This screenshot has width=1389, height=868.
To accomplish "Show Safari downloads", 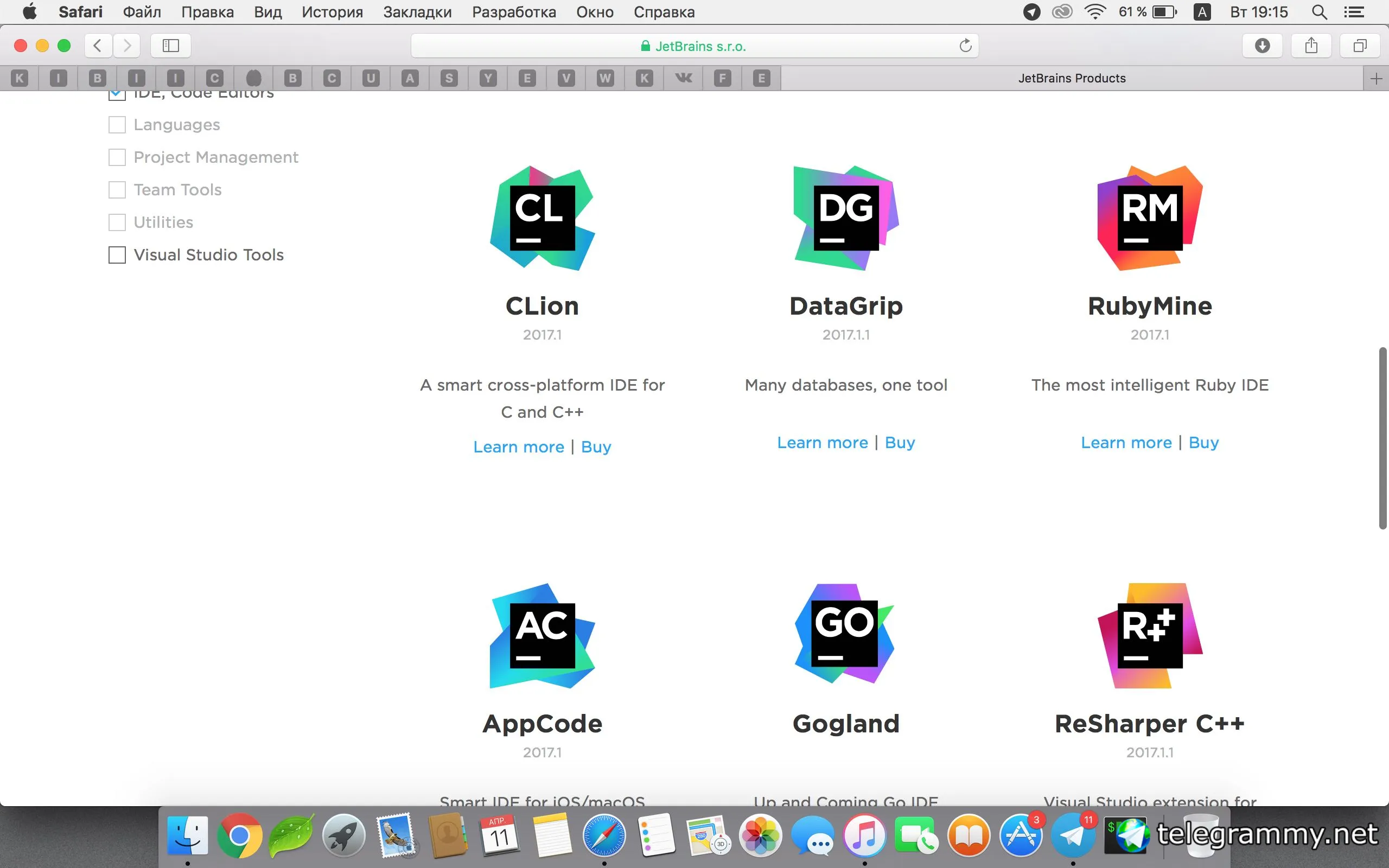I will pos(1262,46).
